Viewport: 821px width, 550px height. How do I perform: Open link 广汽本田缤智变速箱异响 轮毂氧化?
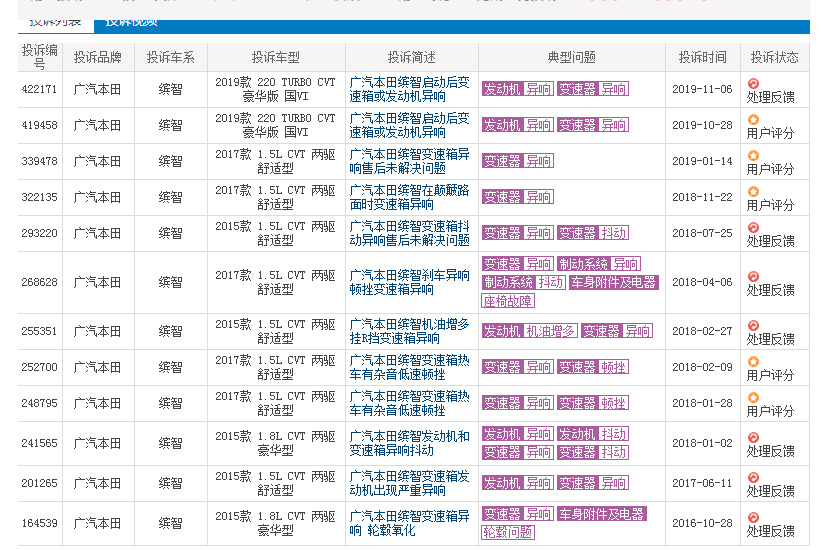coord(409,523)
